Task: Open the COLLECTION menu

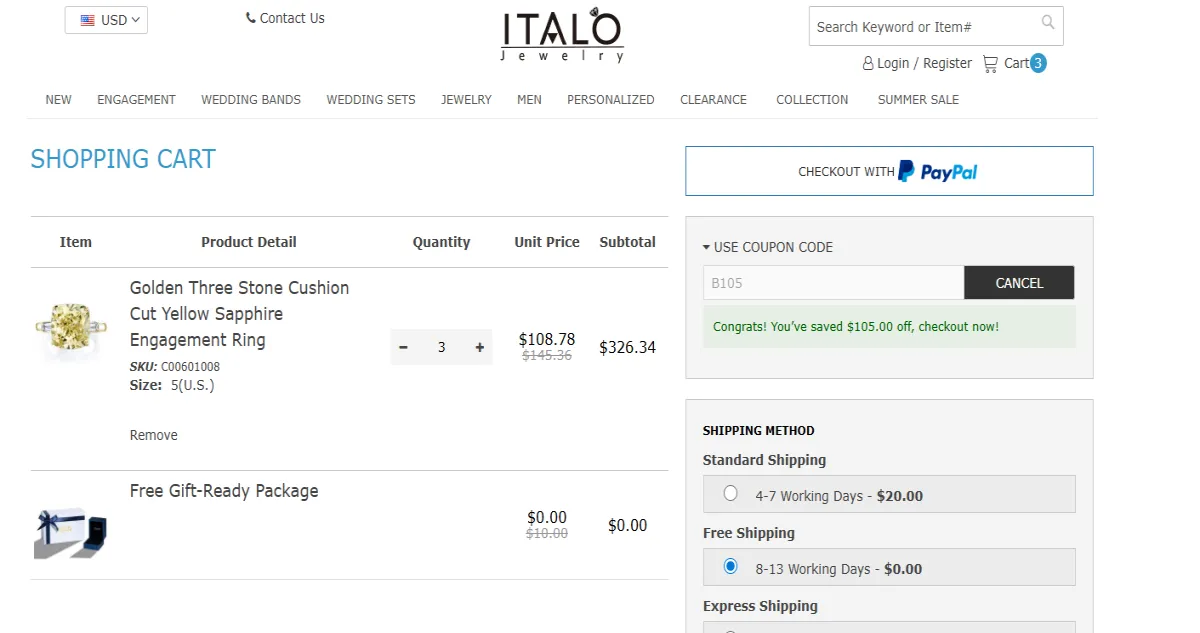Action: coord(812,100)
